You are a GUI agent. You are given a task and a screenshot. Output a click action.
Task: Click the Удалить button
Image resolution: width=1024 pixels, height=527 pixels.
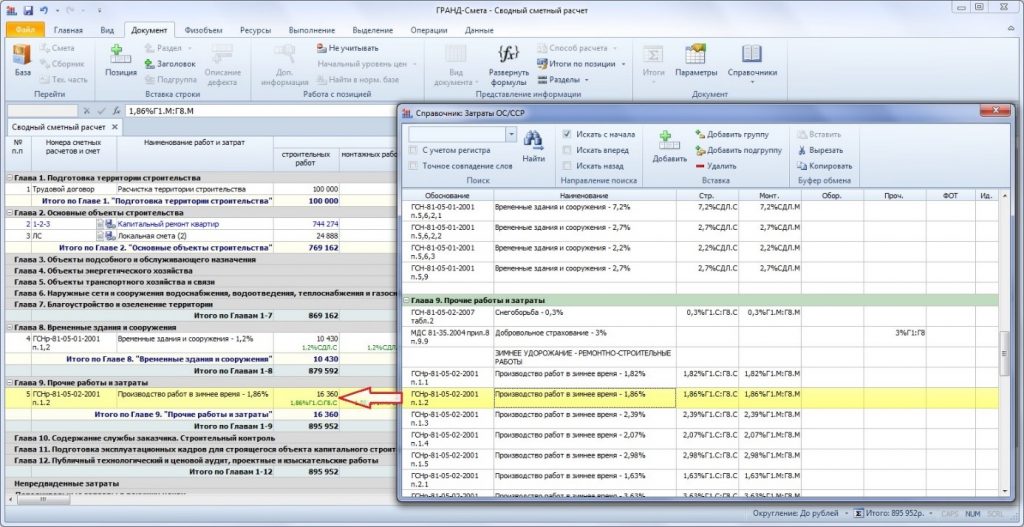pos(720,166)
